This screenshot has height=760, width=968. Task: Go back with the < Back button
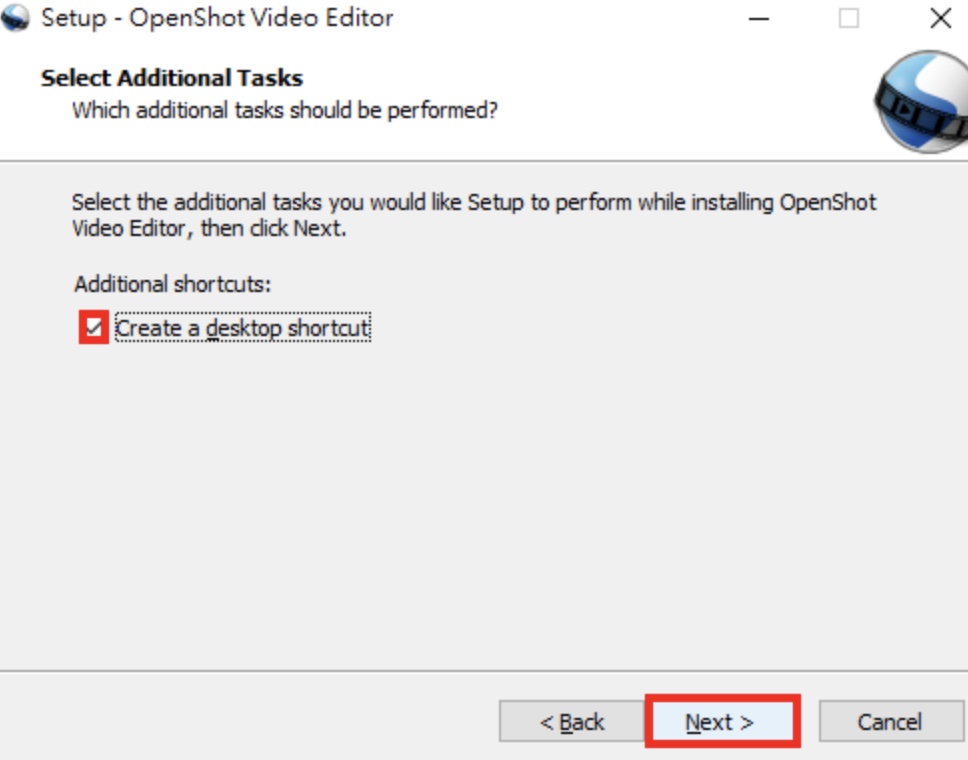[x=572, y=721]
